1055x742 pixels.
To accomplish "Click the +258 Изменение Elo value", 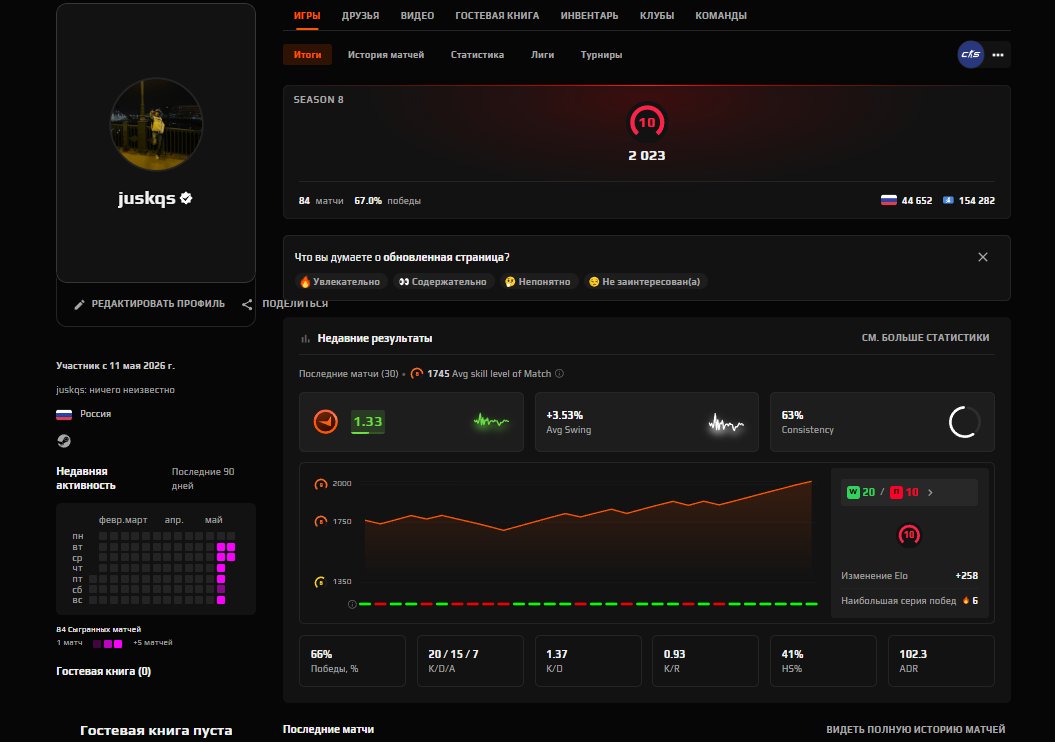I will tap(966, 575).
